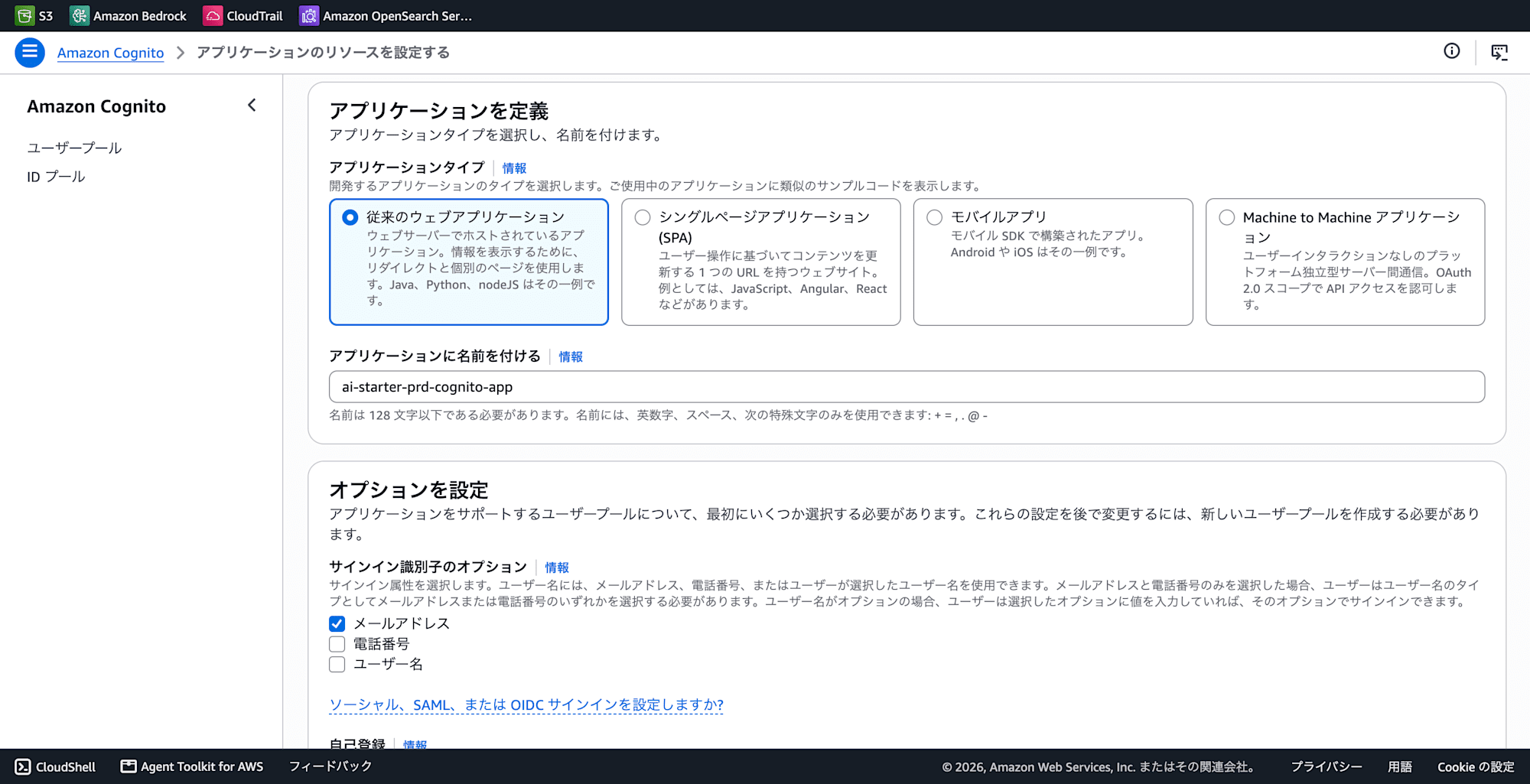Screen dimensions: 1530x784
Task: Check the ユーザー名 sign-in checkbox
Action: [x=337, y=664]
